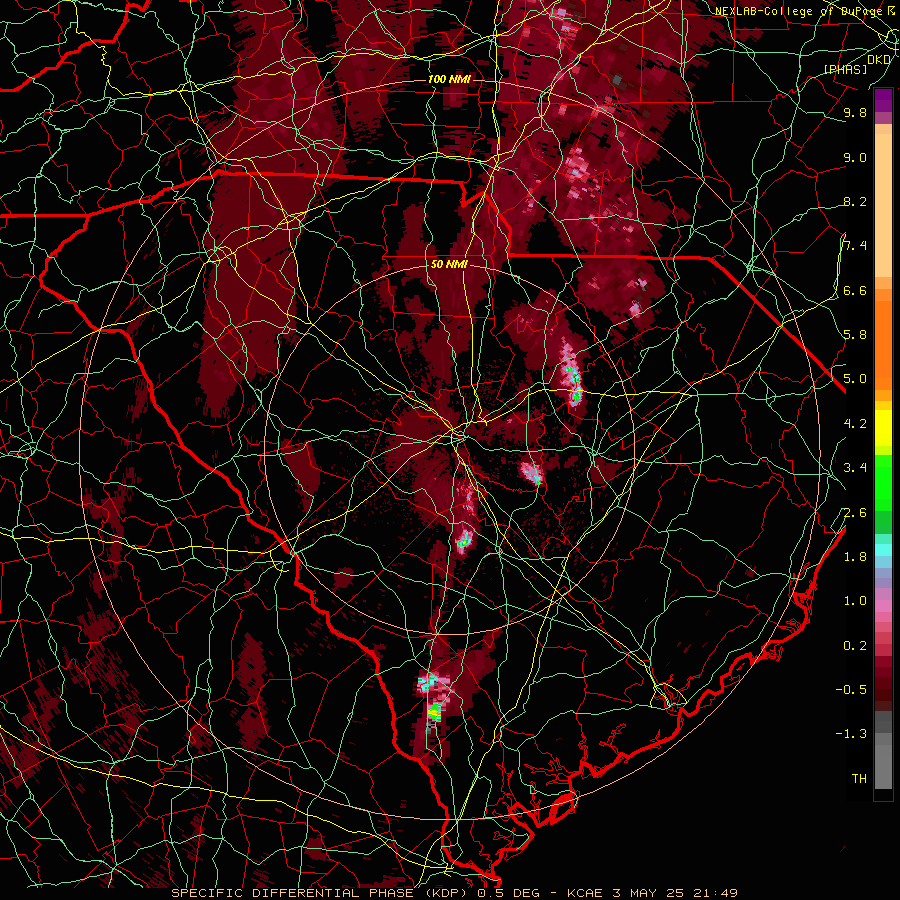Image resolution: width=900 pixels, height=900 pixels.
Task: Click the 3.4 value on the color scale
Action: tap(855, 467)
